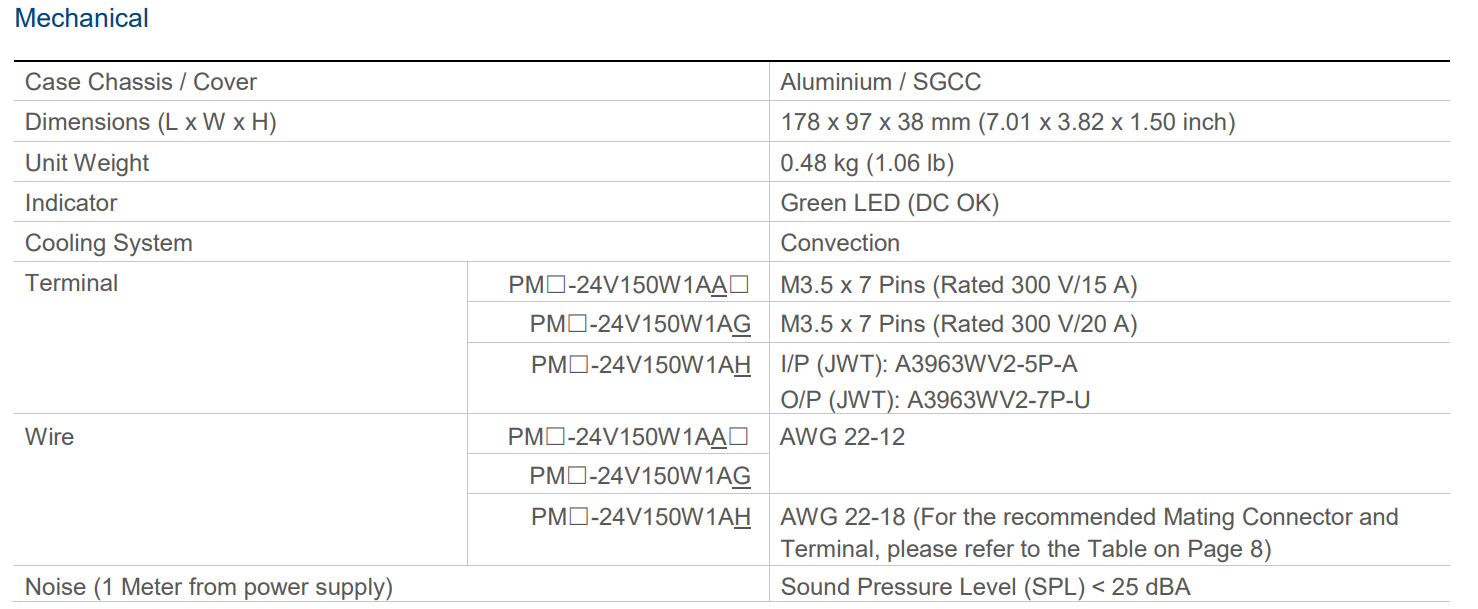Click the 178 x 97 x 38 mm dimensions value
Image resolution: width=1478 pixels, height=609 pixels.
click(1007, 122)
